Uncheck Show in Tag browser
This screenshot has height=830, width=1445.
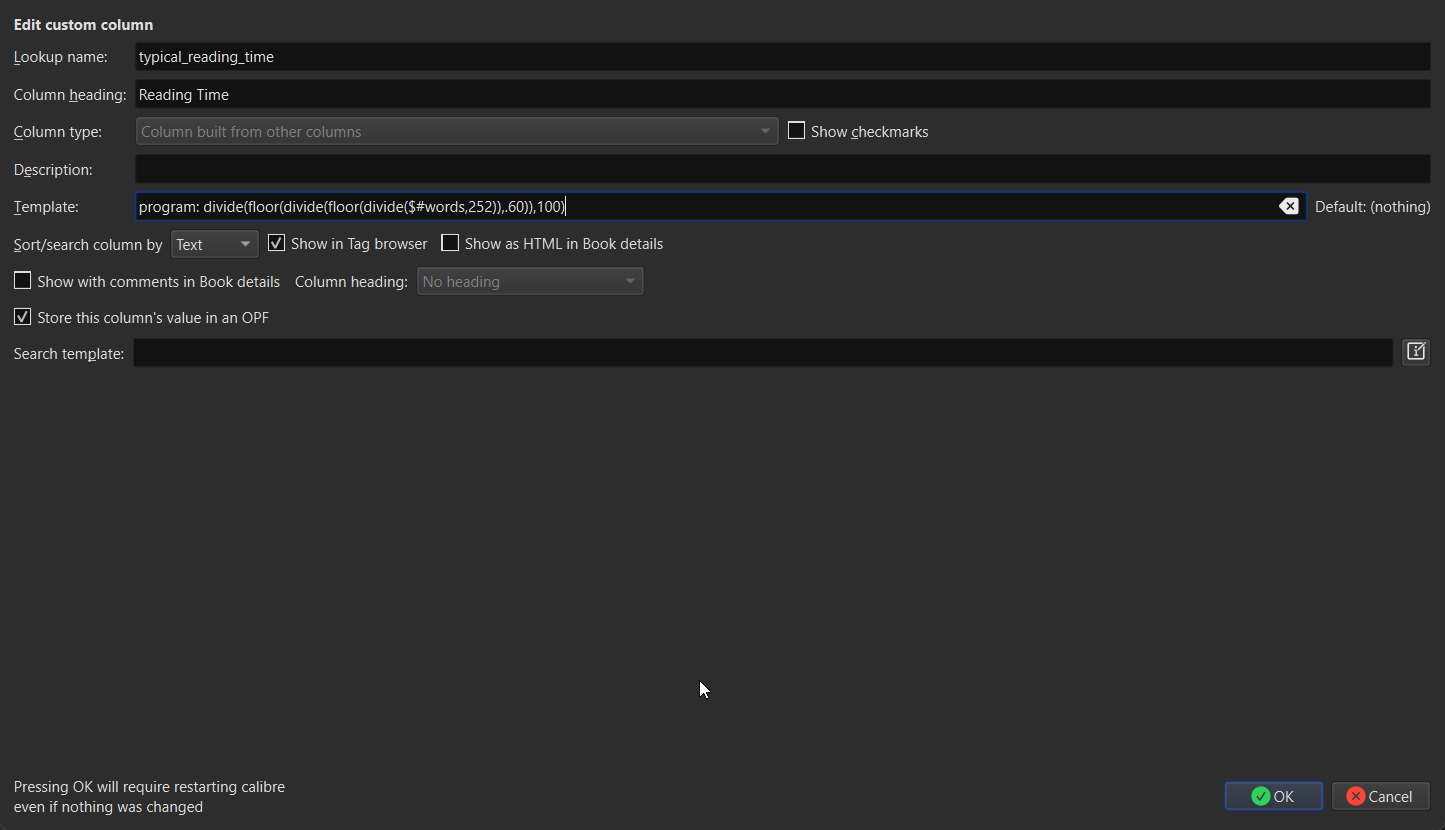click(277, 244)
